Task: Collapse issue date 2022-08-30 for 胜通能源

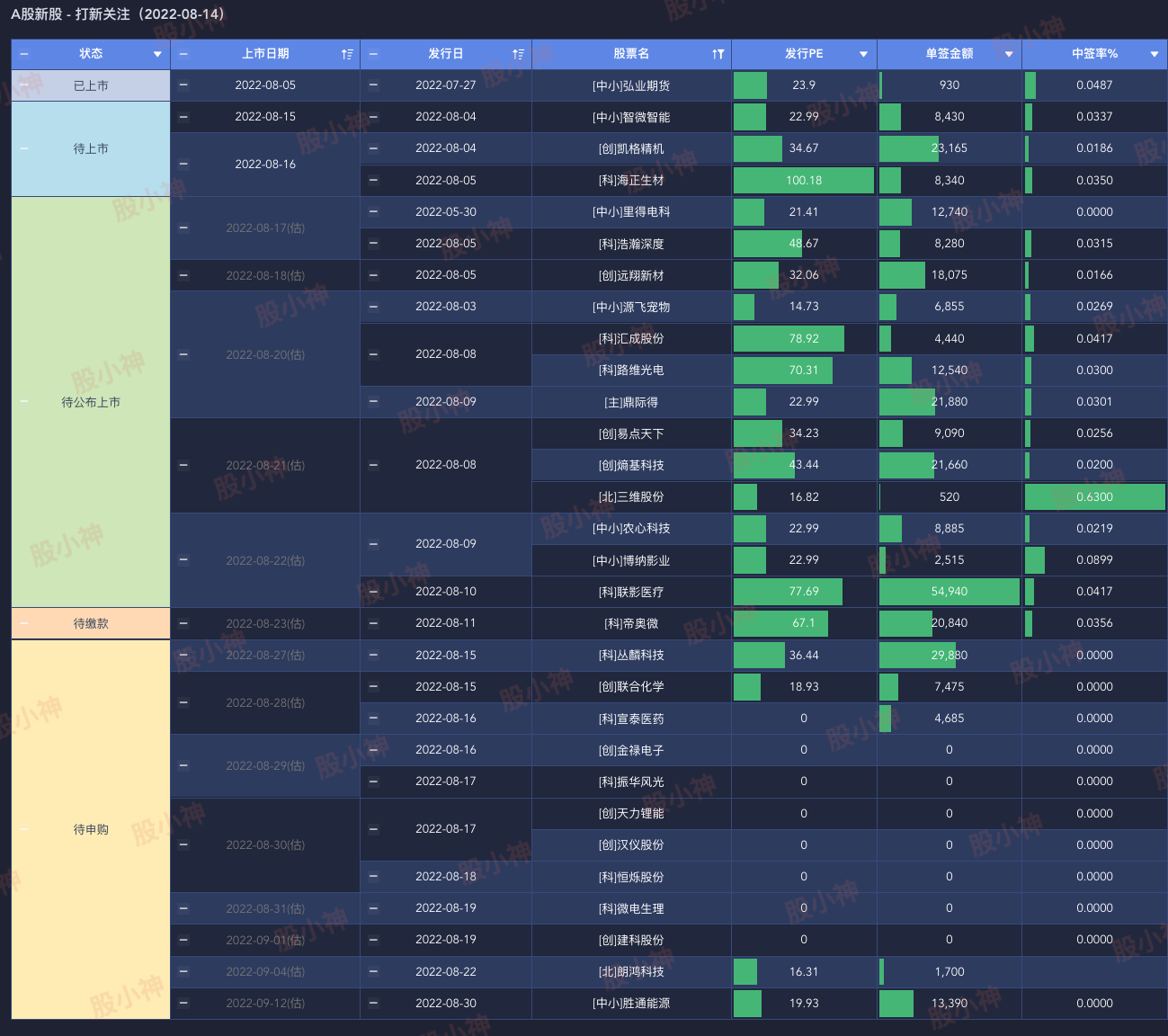Action: pyautogui.click(x=373, y=1003)
